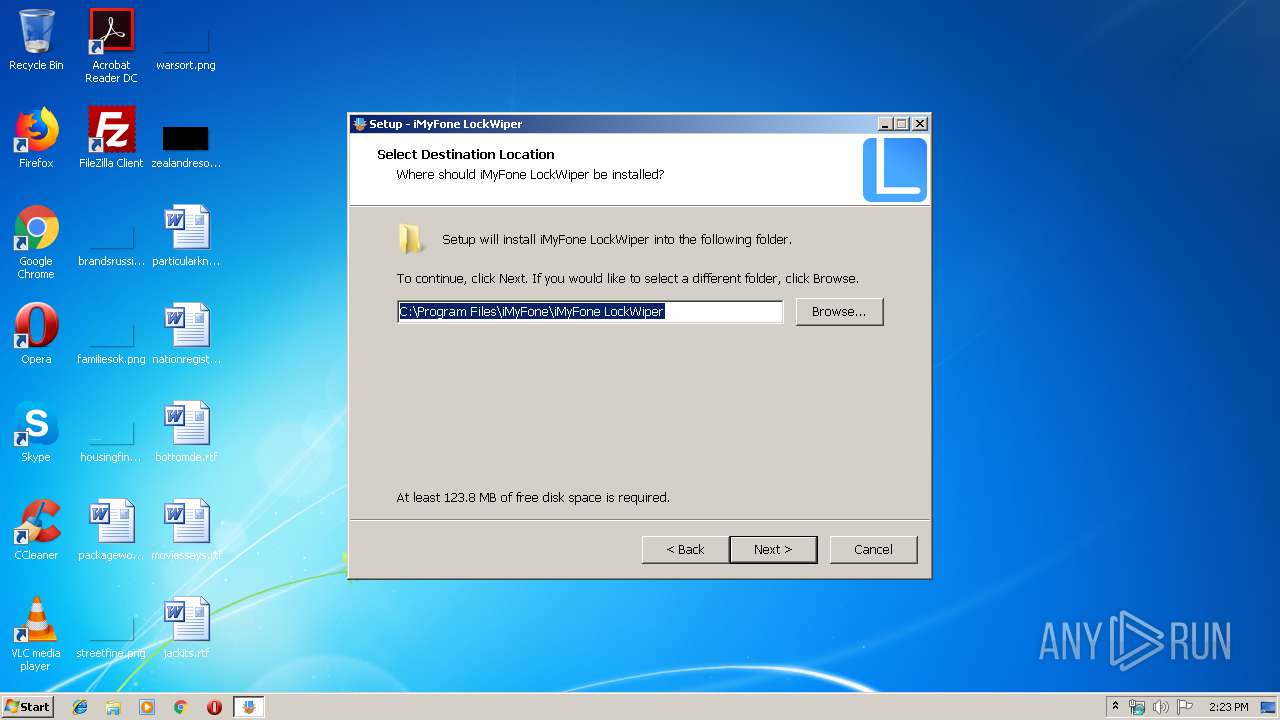Launch VLC media player shortcut
Viewport: 1280px width, 720px height.
pyautogui.click(x=36, y=634)
